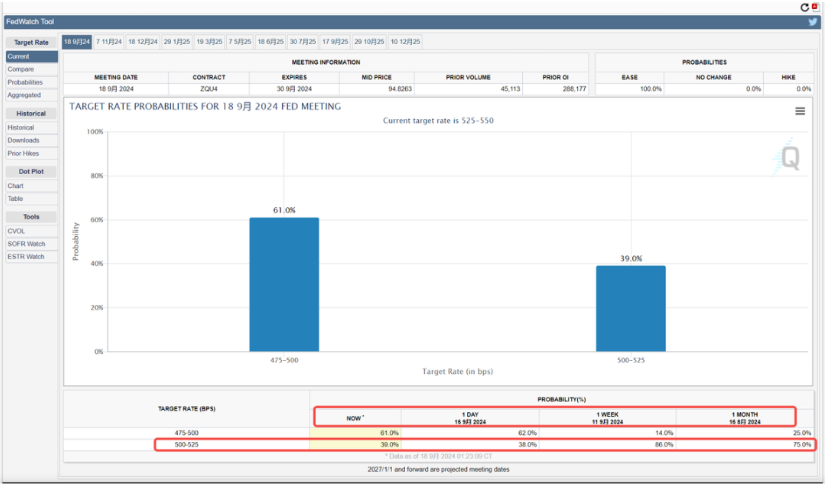Click the 475-500 probability bar
827x492 pixels.
tap(284, 284)
